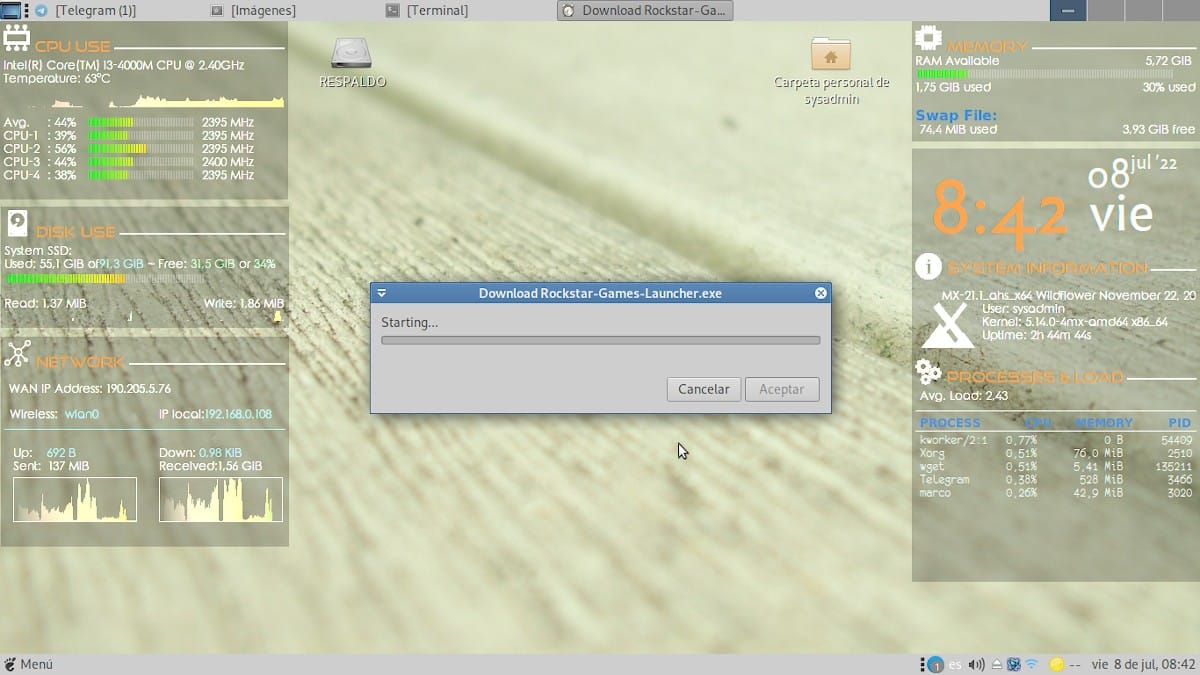Click the Download Rockstar-Games-Launcher.exe title bar
The width and height of the screenshot is (1200, 675).
point(600,293)
